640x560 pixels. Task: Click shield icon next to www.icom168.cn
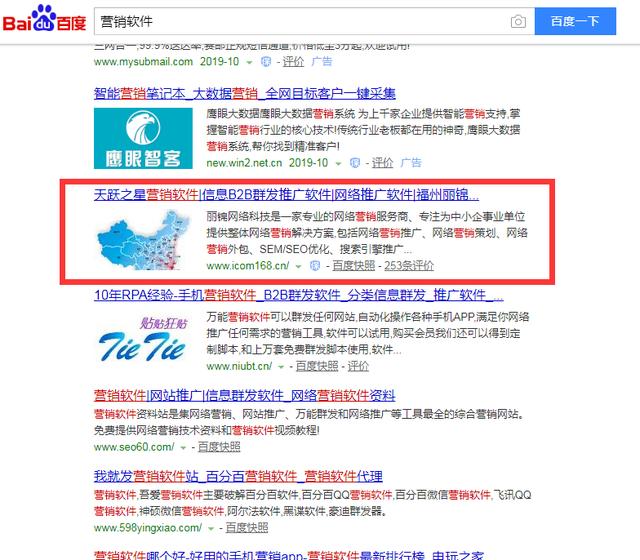[315, 266]
